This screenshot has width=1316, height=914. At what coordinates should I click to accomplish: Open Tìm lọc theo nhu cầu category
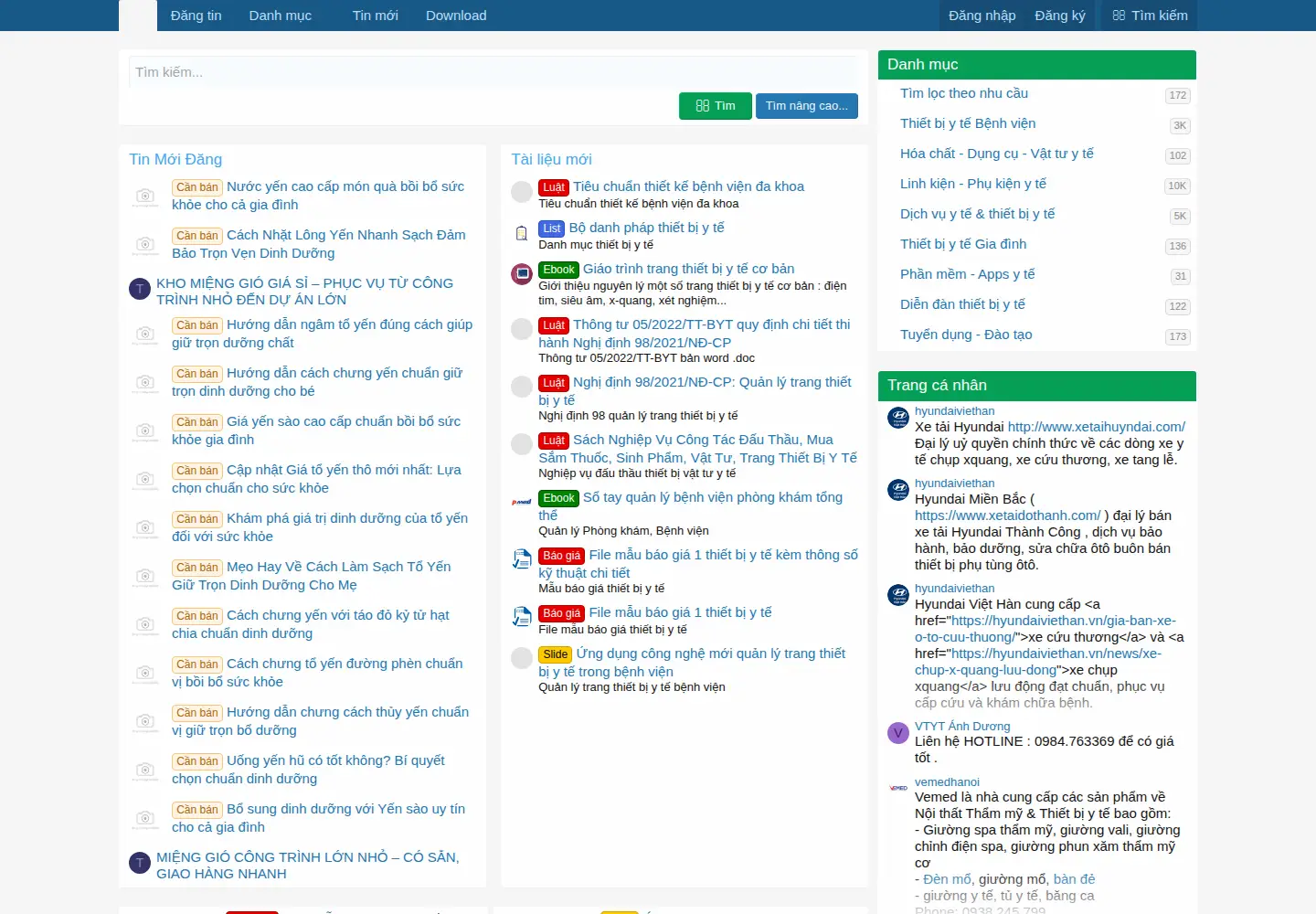[x=964, y=93]
